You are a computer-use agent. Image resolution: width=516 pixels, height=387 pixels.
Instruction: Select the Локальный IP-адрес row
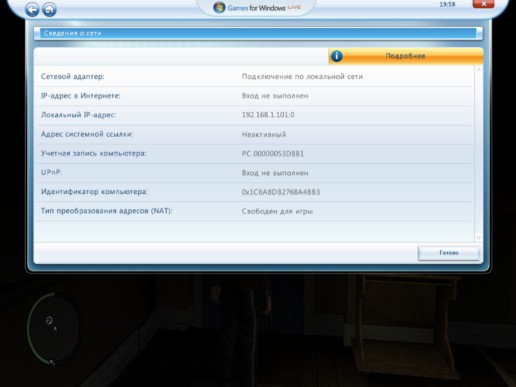pos(254,115)
